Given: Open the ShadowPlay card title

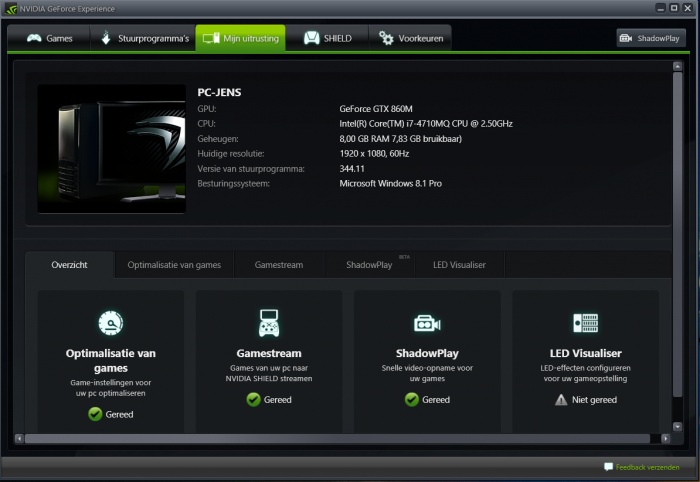Looking at the screenshot, I should (427, 353).
